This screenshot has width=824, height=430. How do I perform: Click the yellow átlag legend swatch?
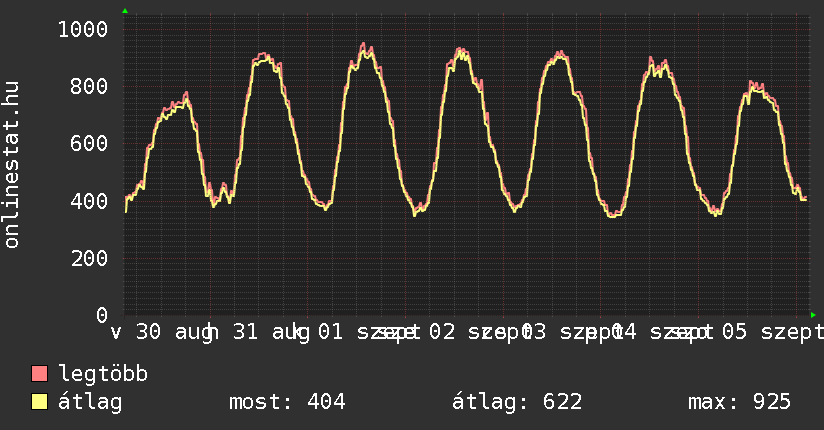pyautogui.click(x=39, y=402)
